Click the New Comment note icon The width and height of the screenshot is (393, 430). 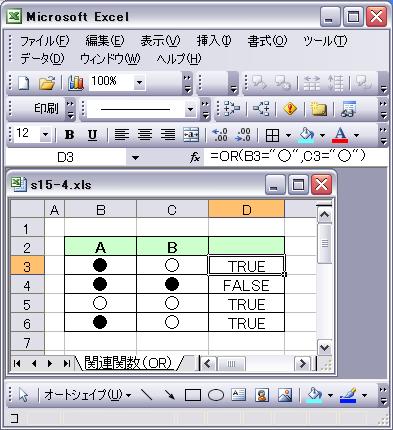[x=319, y=109]
